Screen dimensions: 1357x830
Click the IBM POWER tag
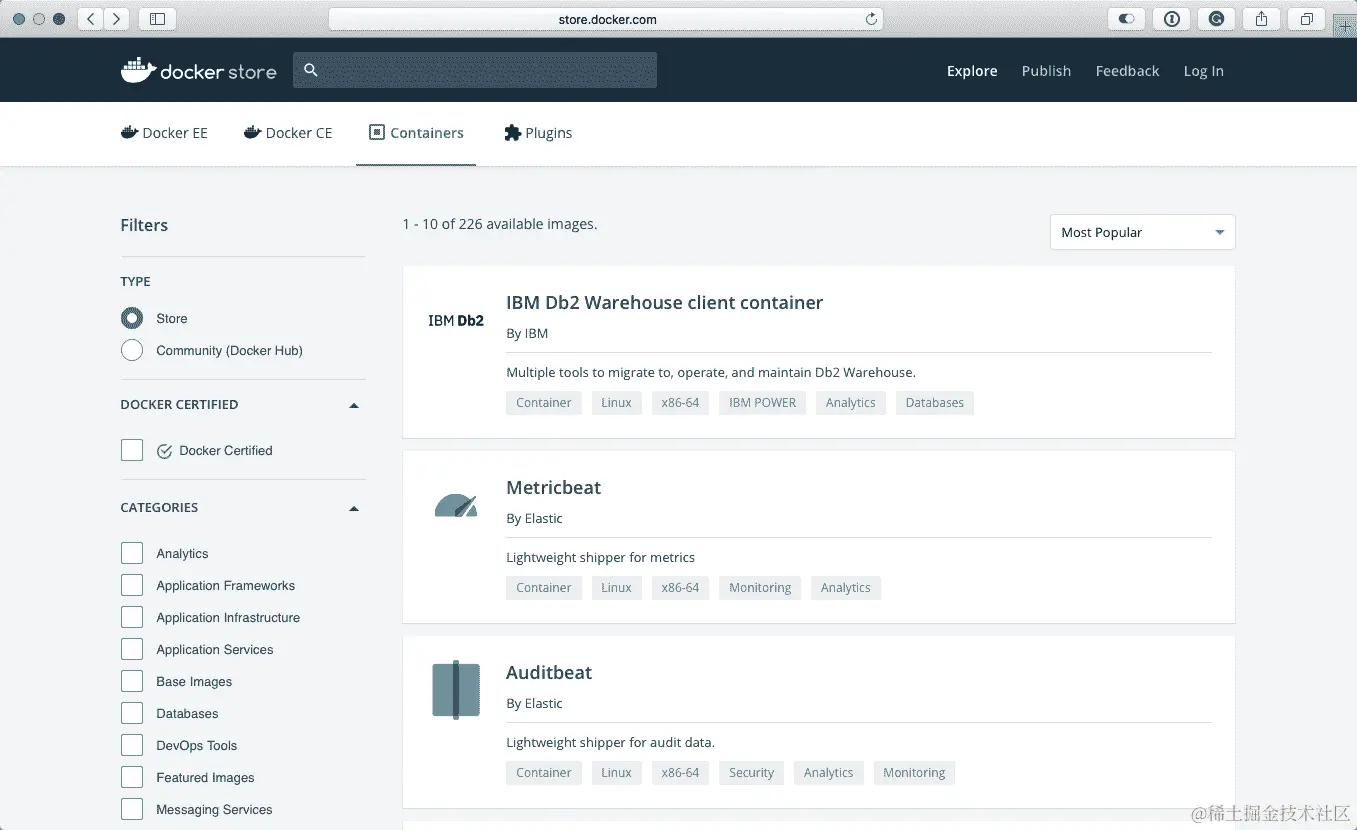click(762, 403)
